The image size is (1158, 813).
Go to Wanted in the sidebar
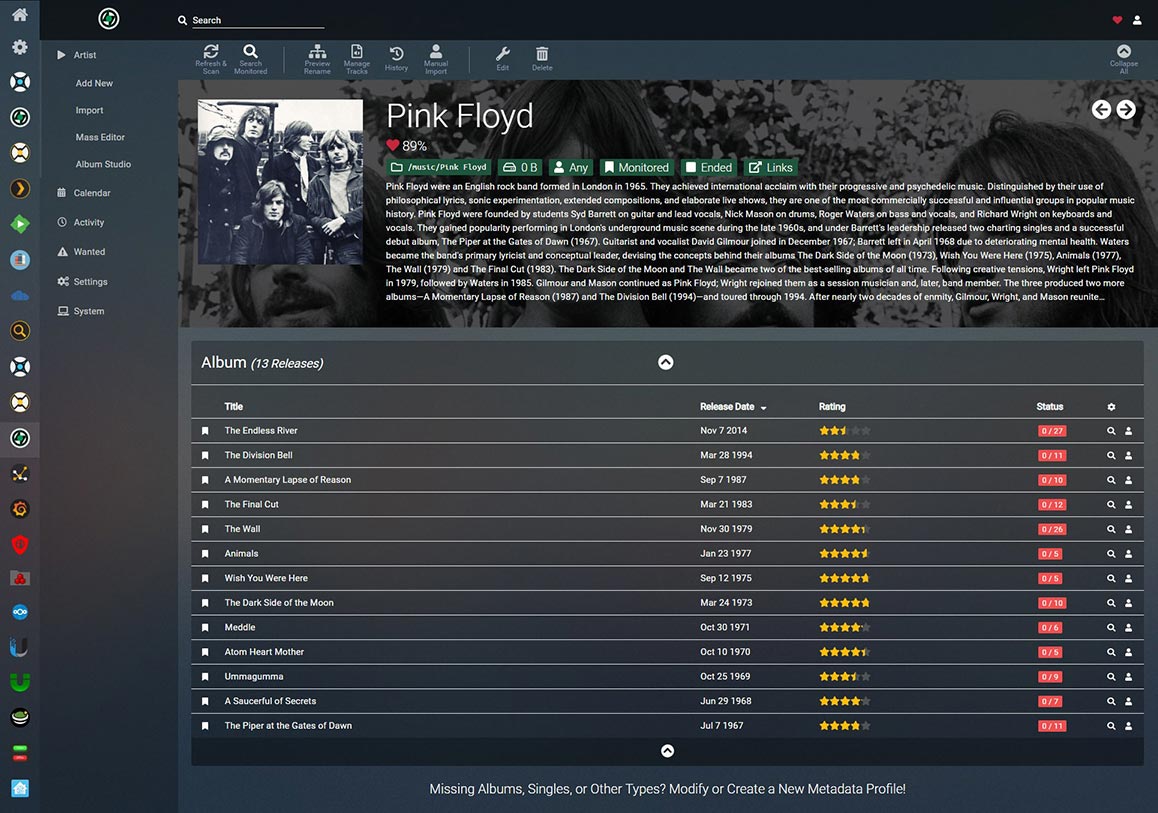pos(89,252)
